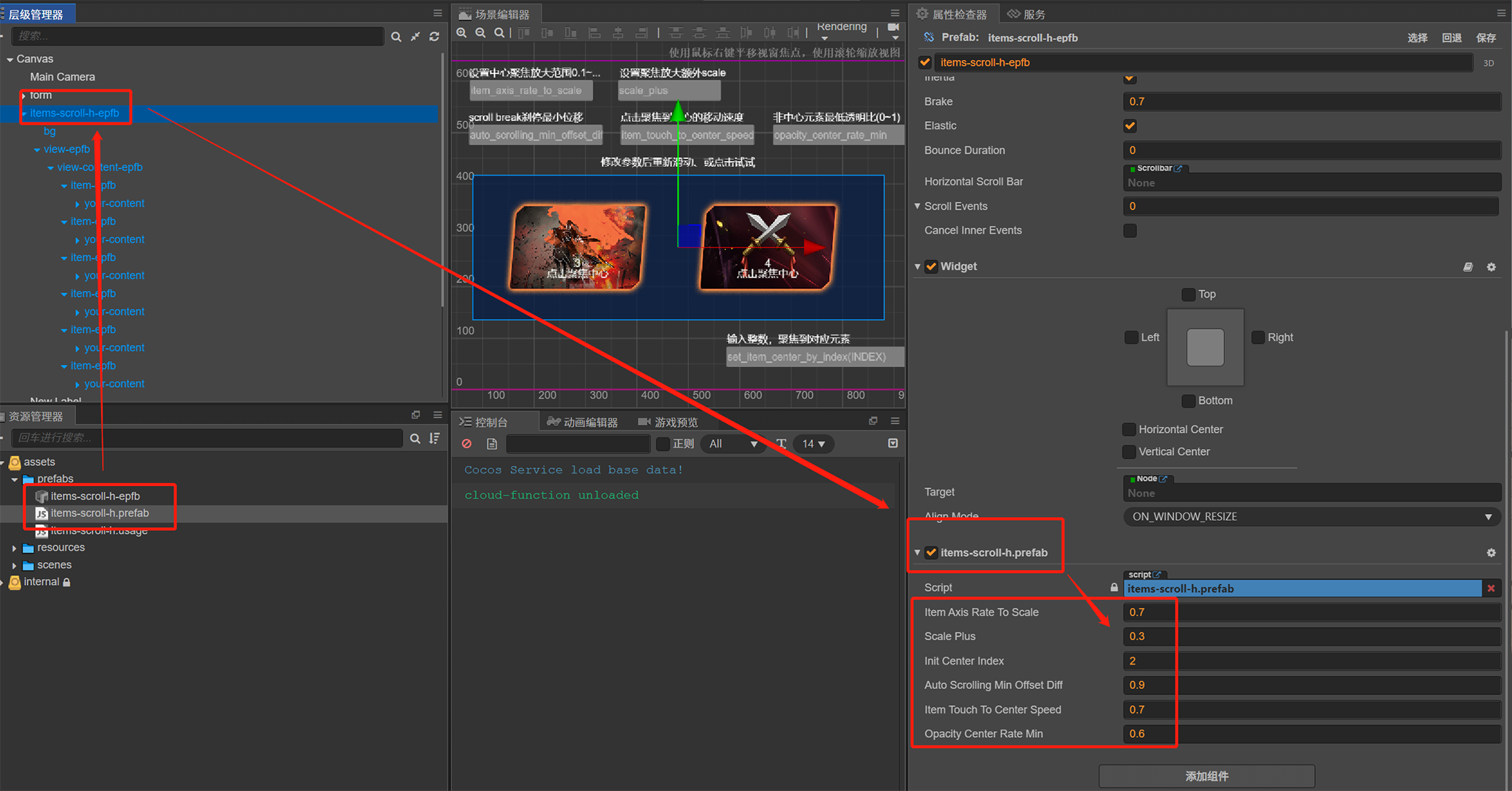The height and width of the screenshot is (791, 1512).
Task: Switch to the 动画编辑器 tab
Action: (x=583, y=422)
